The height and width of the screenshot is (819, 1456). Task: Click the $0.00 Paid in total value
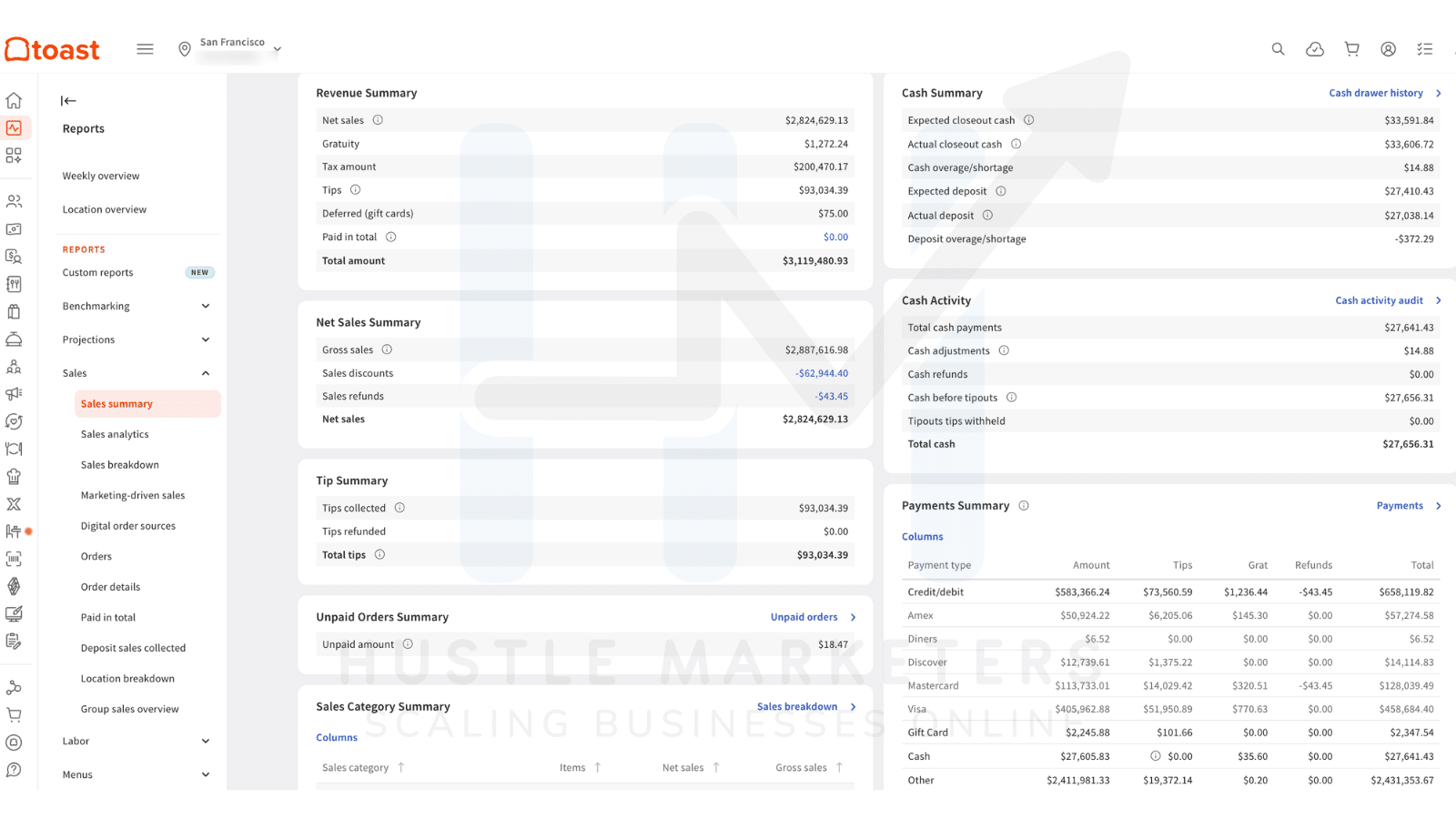(x=835, y=238)
